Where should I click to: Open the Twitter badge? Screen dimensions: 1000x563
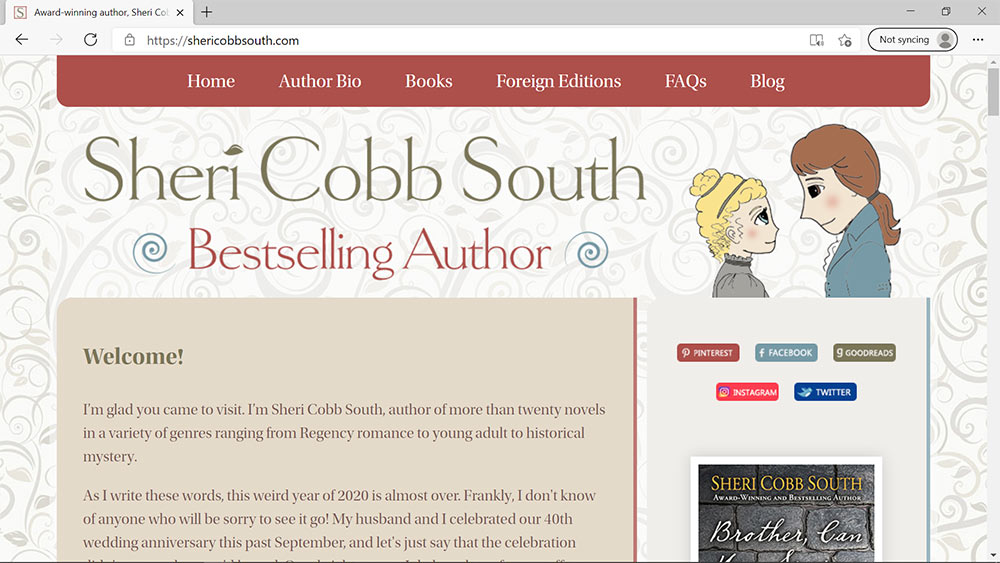[x=825, y=391]
